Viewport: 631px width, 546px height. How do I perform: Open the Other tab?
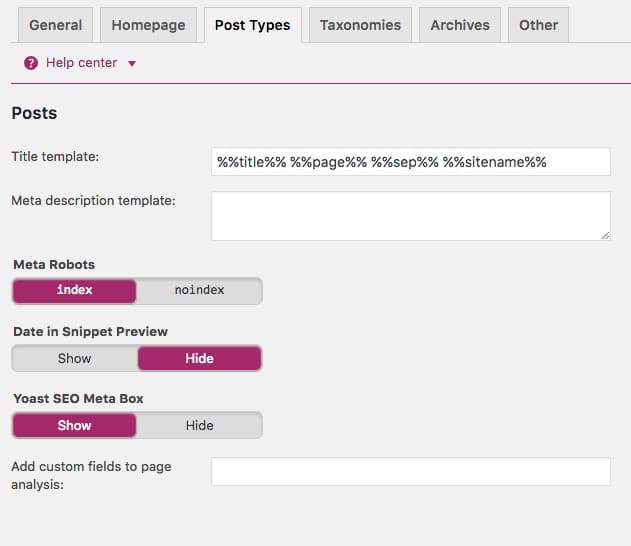point(538,25)
